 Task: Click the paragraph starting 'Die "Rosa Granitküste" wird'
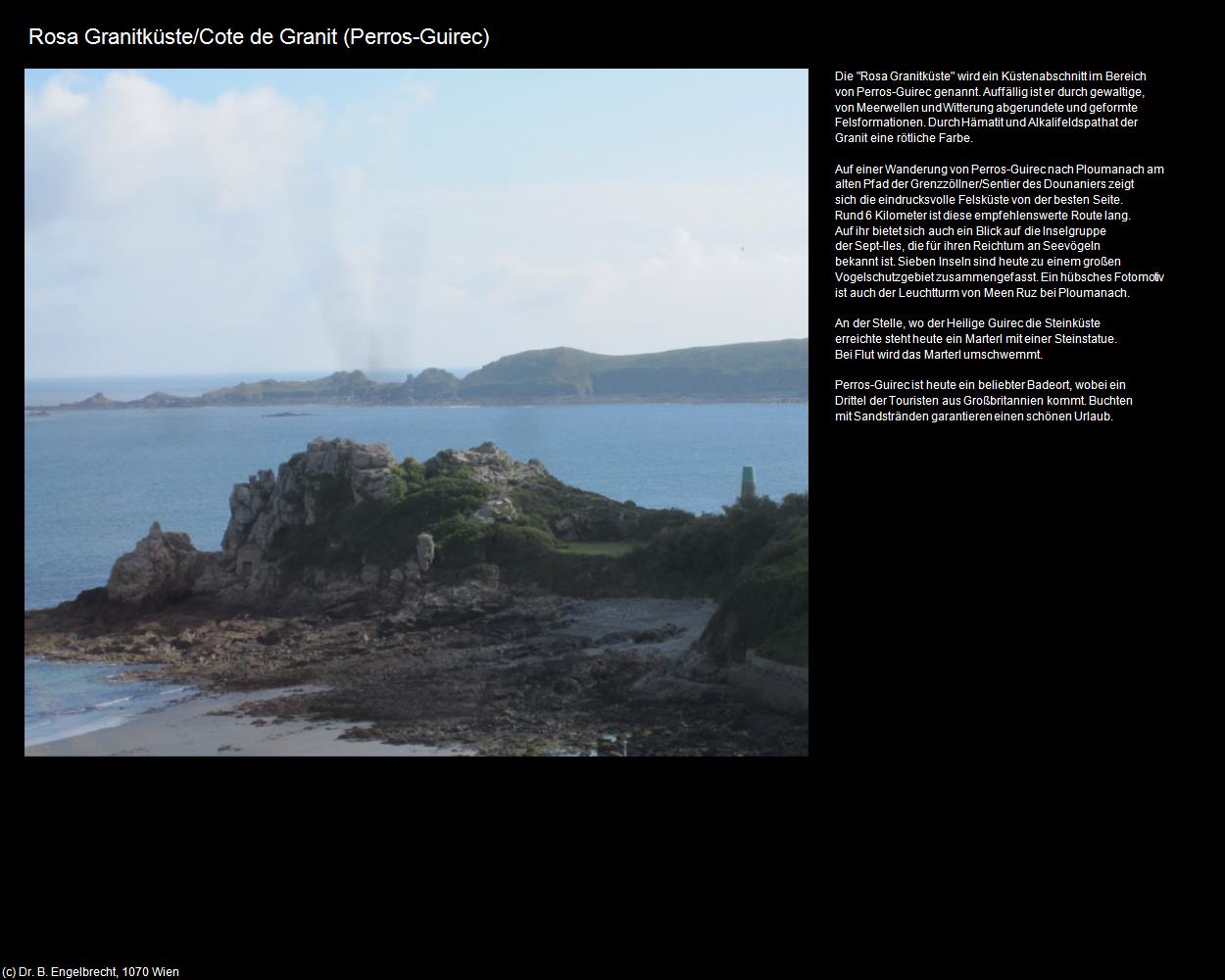pos(990,107)
